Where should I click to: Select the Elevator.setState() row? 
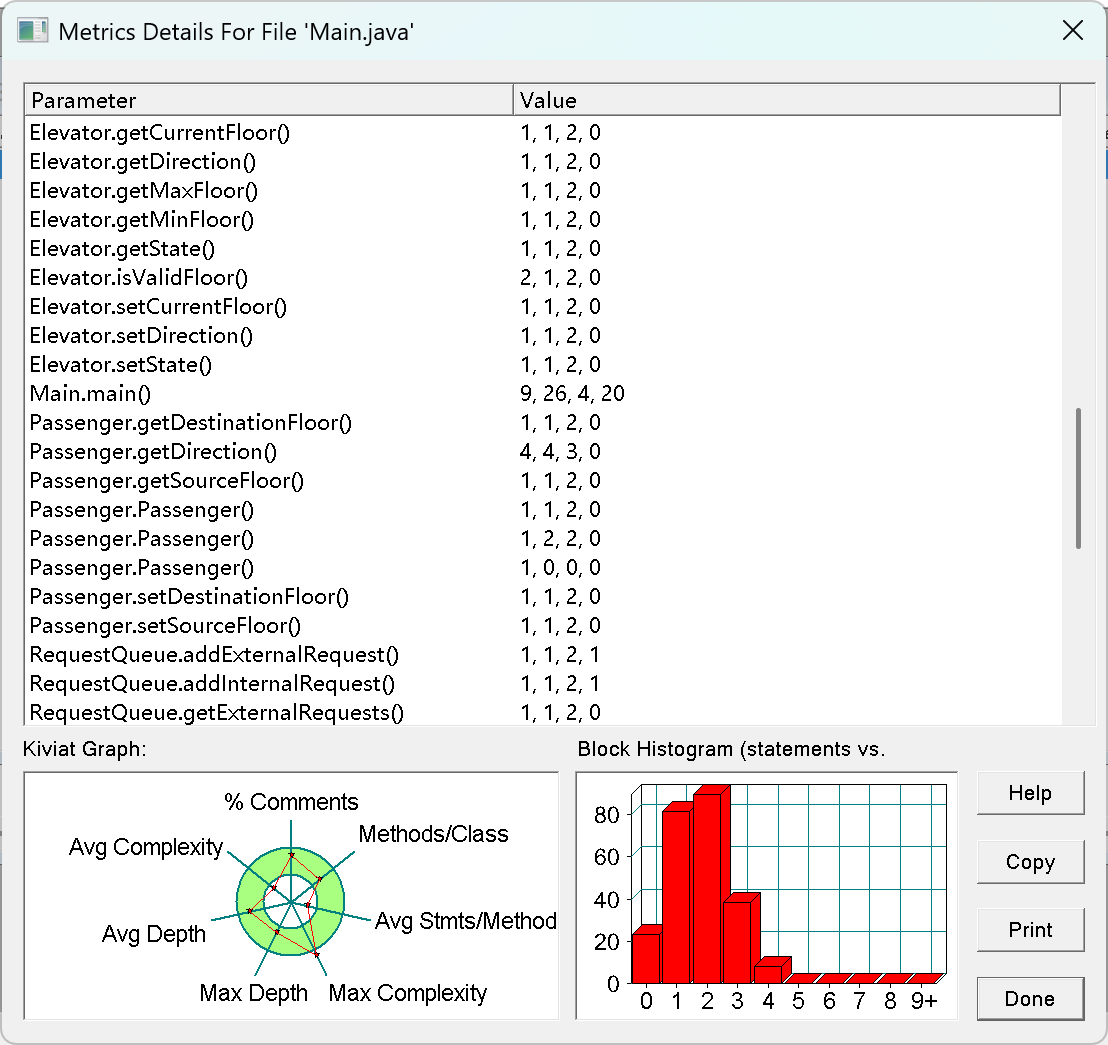pos(543,365)
